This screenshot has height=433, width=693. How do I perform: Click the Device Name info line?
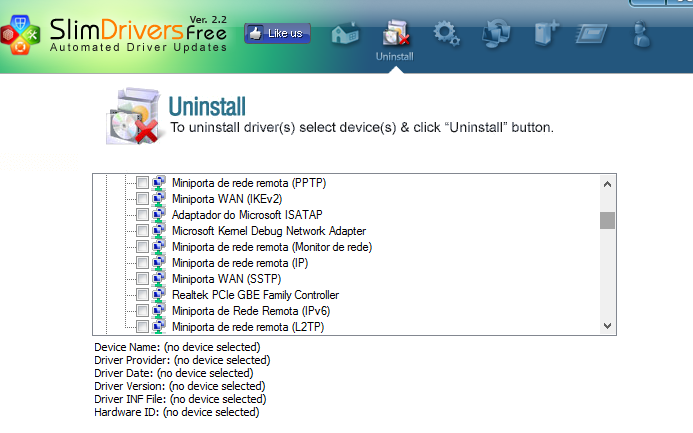coord(177,347)
